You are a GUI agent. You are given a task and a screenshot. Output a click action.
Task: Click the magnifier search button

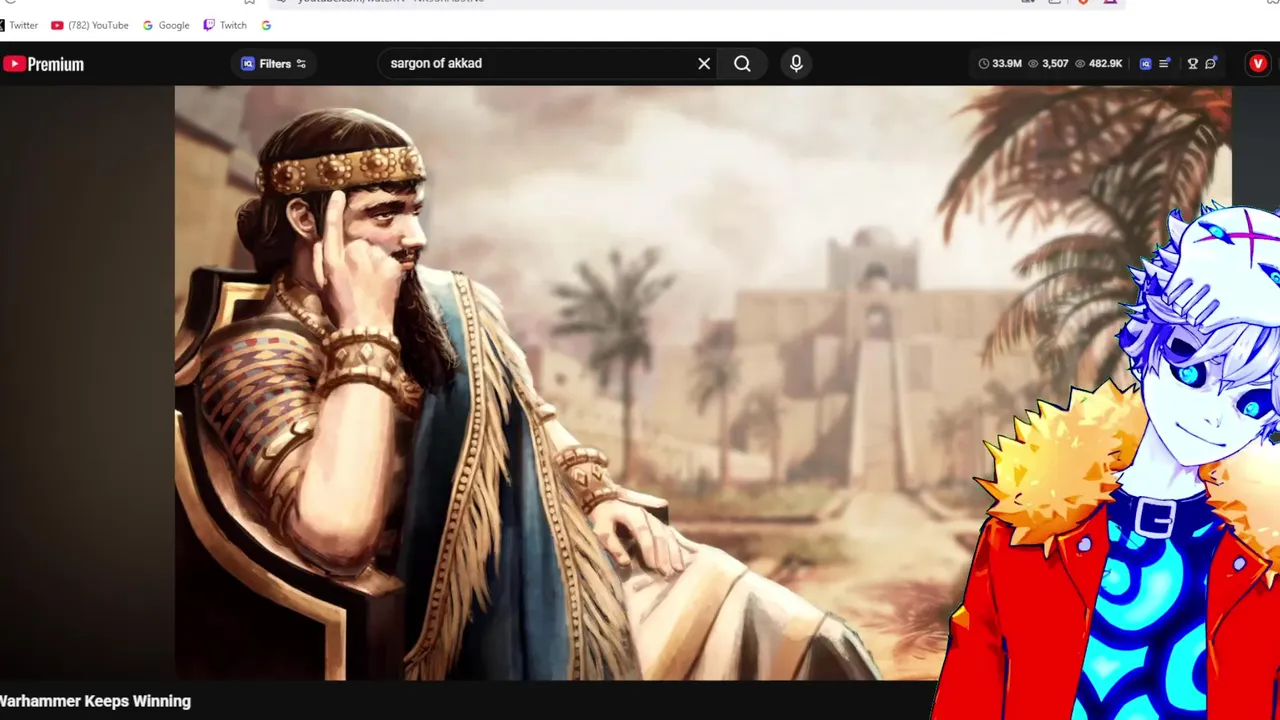(742, 63)
